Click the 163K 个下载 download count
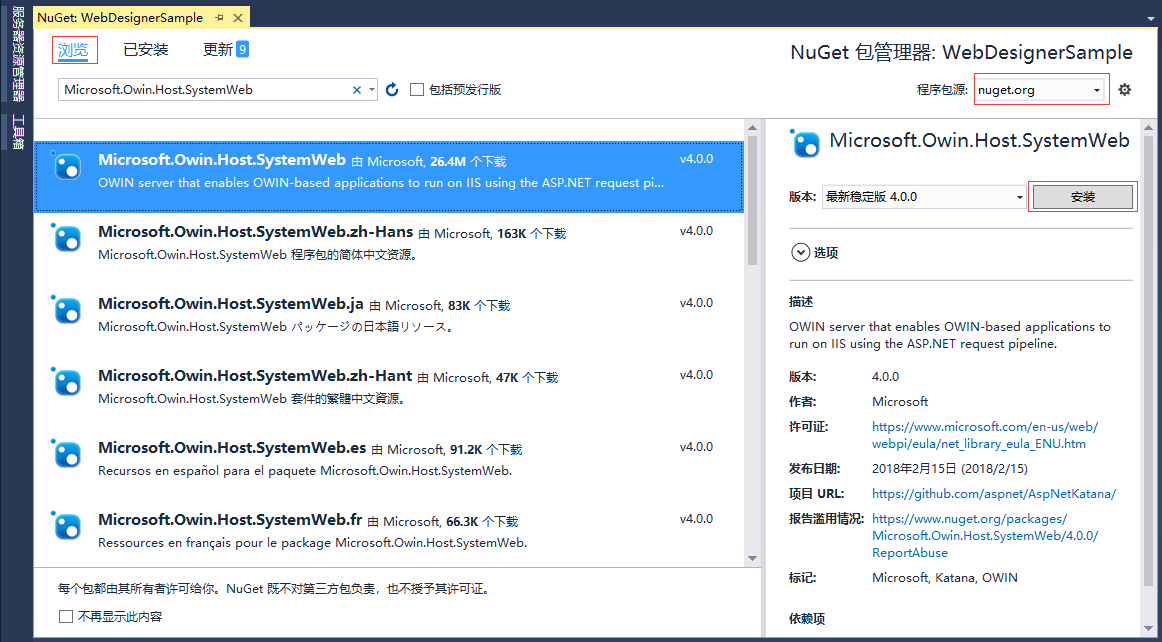This screenshot has height=642, width=1162. coord(531,234)
